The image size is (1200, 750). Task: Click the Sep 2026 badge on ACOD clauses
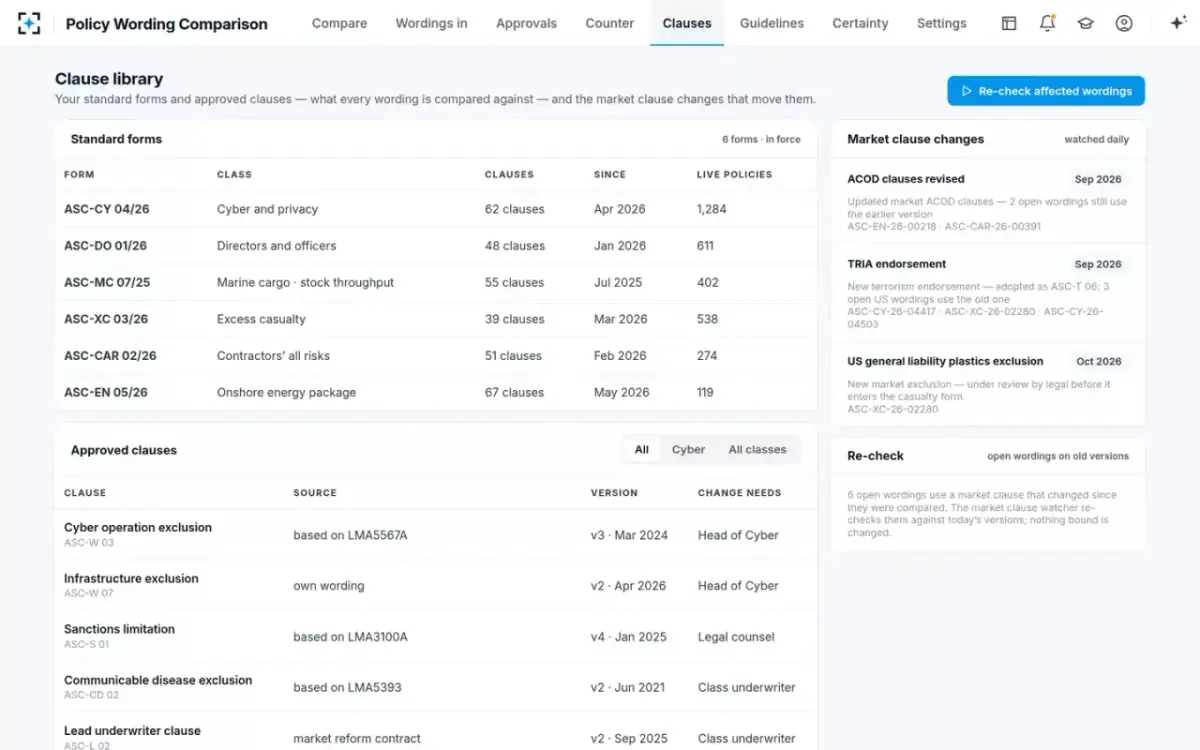[1098, 180]
